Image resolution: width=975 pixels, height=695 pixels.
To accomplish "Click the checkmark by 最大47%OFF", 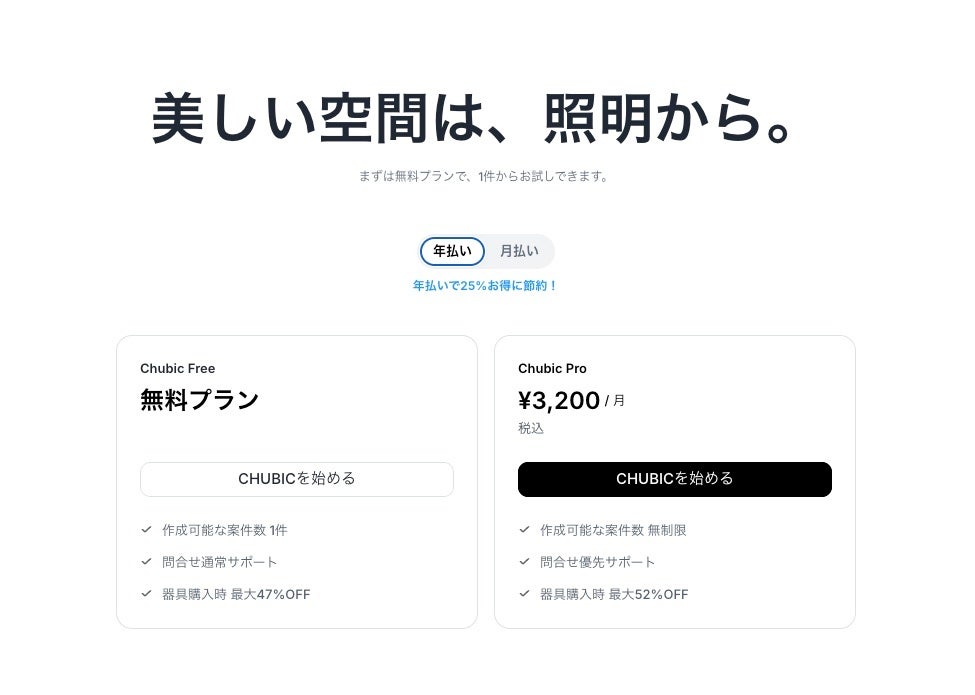I will click(146, 594).
